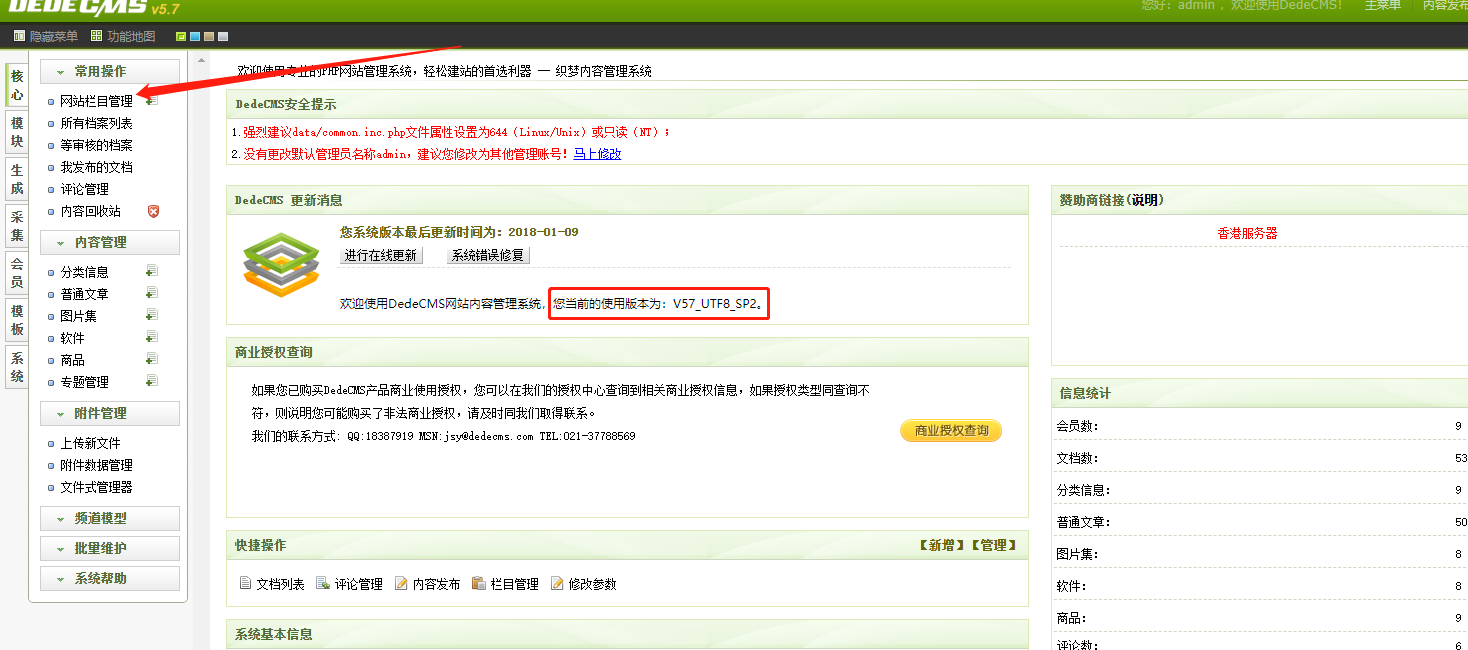
Task: Switch to the 模块 vertical tab
Action: click(x=17, y=132)
